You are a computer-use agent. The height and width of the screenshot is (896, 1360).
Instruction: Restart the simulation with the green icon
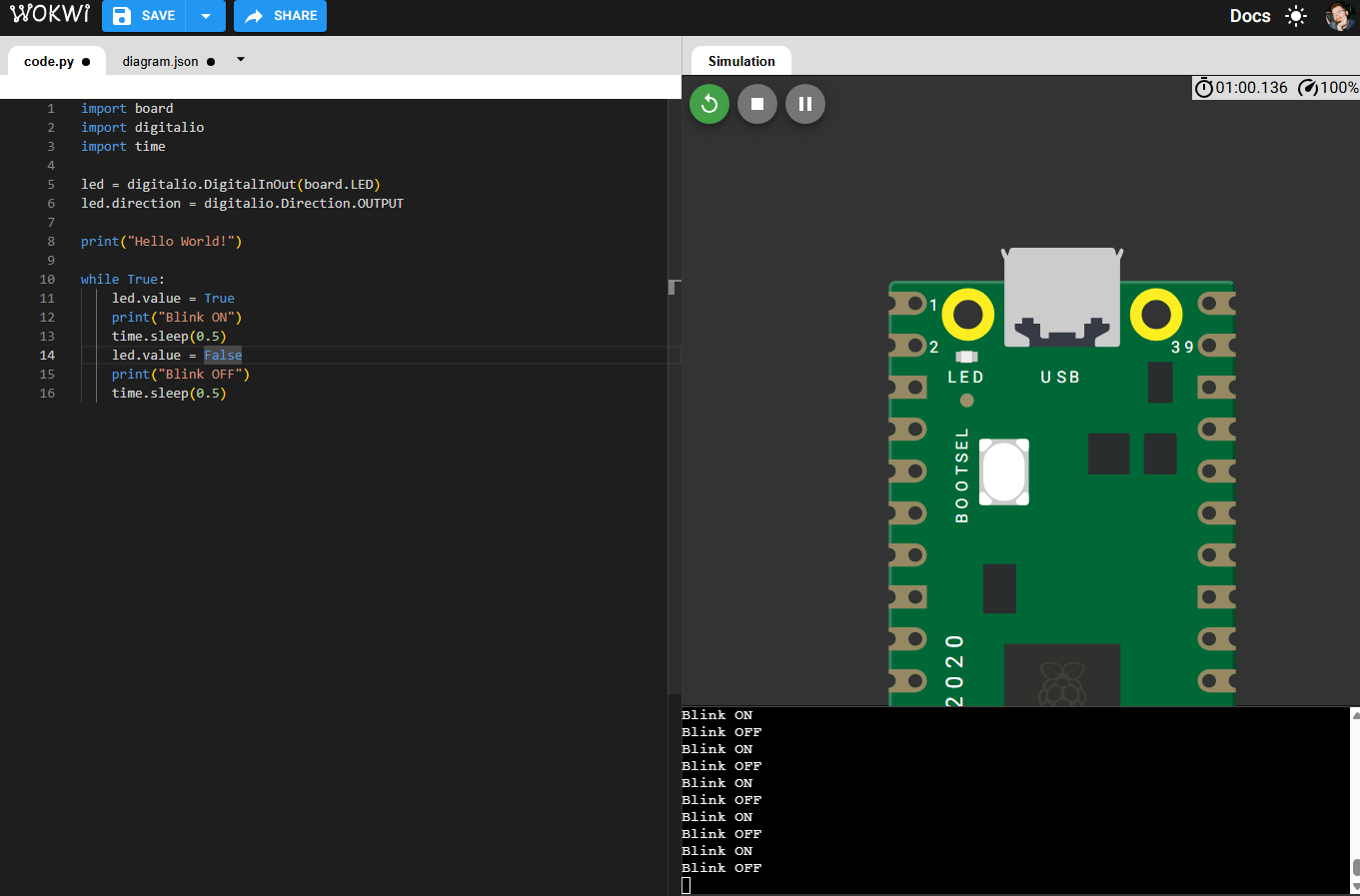[x=709, y=103]
